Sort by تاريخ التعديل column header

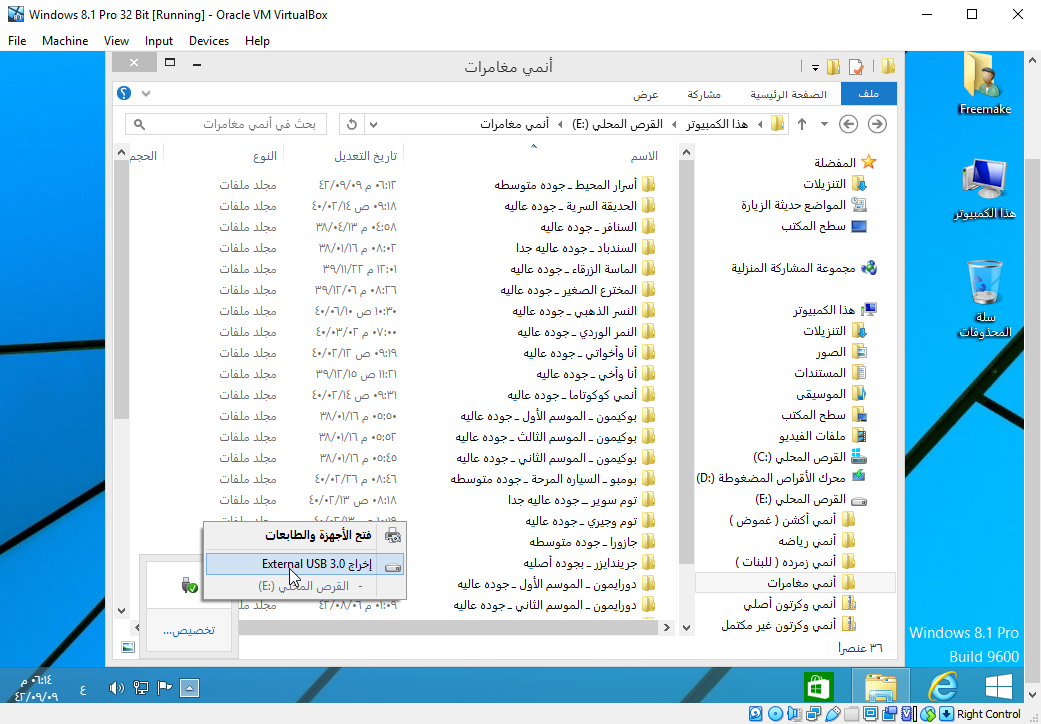pos(365,156)
